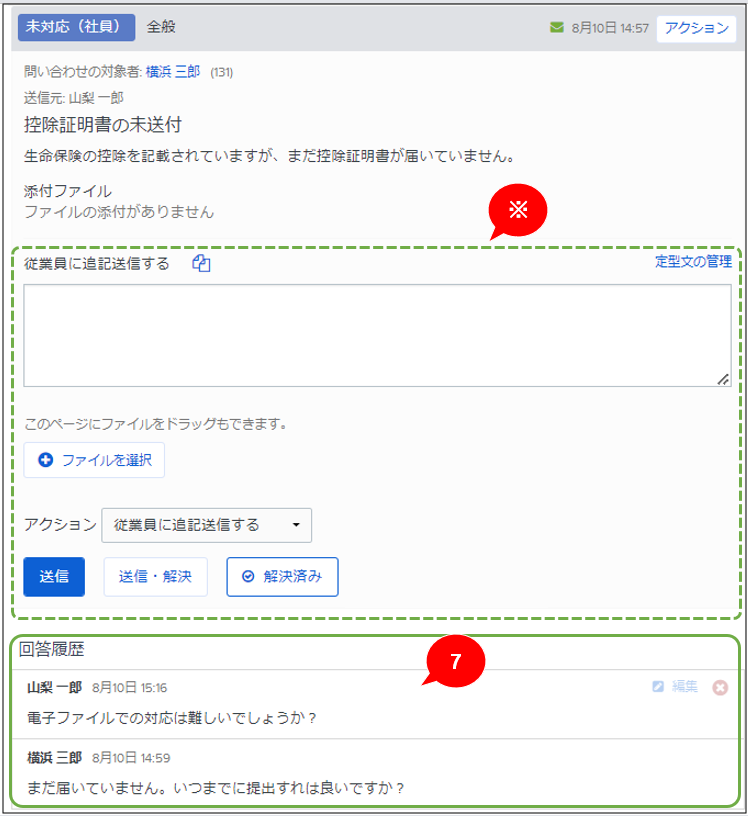
Task: Click the ファイルの添付がありません text
Action: 119,212
